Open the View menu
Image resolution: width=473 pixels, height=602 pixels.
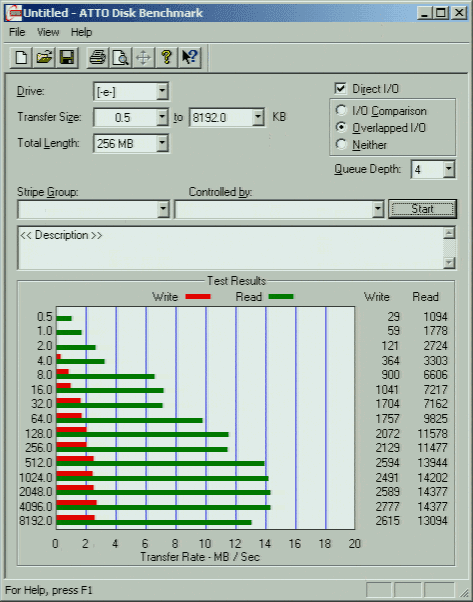[48, 32]
